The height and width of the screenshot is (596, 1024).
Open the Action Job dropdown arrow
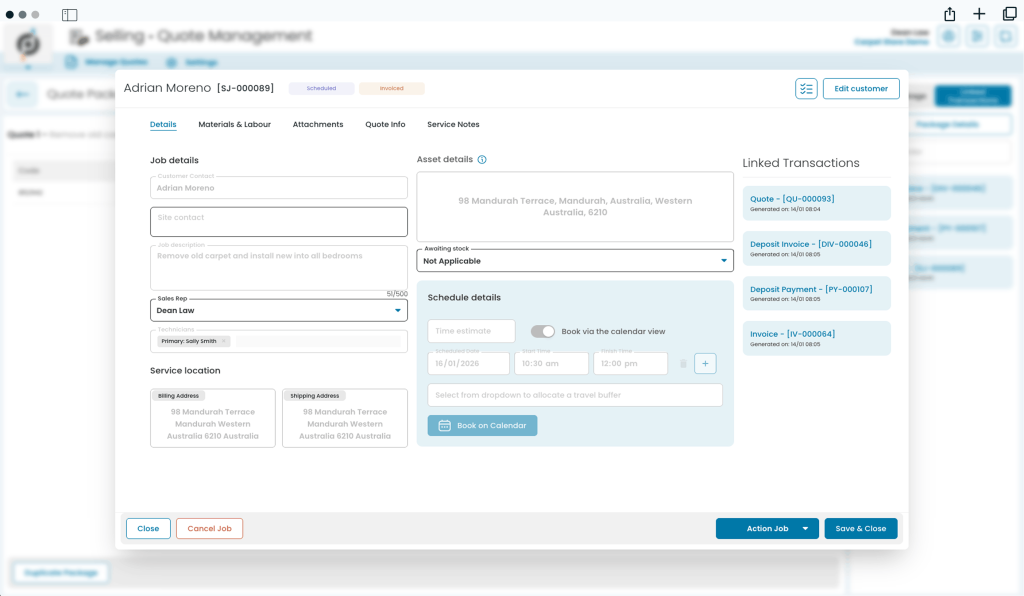click(805, 529)
